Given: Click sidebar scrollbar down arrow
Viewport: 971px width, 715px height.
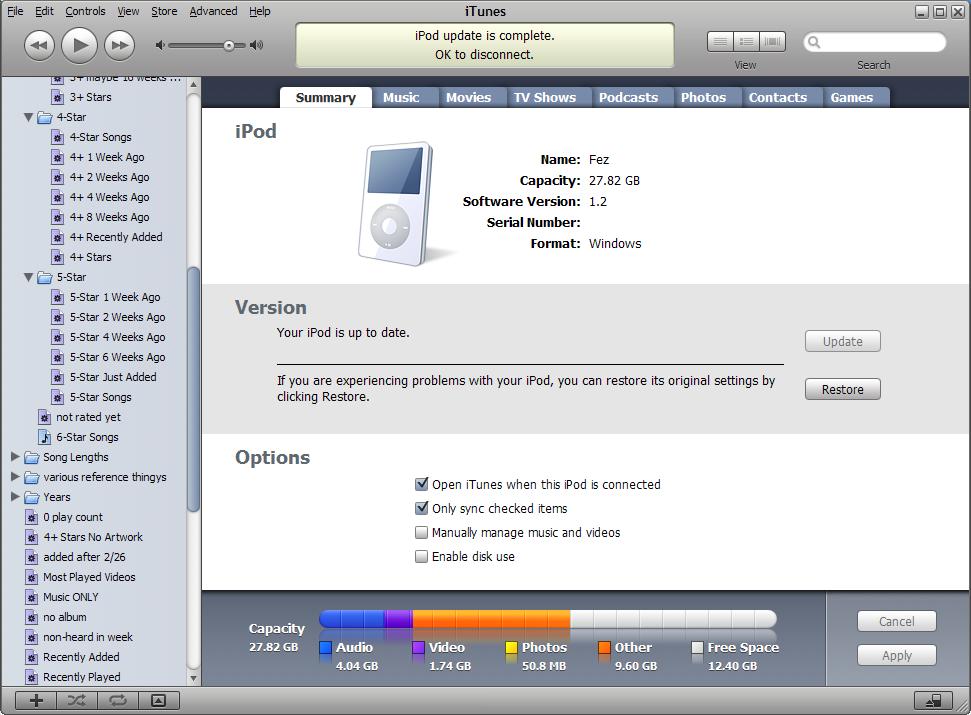Looking at the screenshot, I should (193, 678).
